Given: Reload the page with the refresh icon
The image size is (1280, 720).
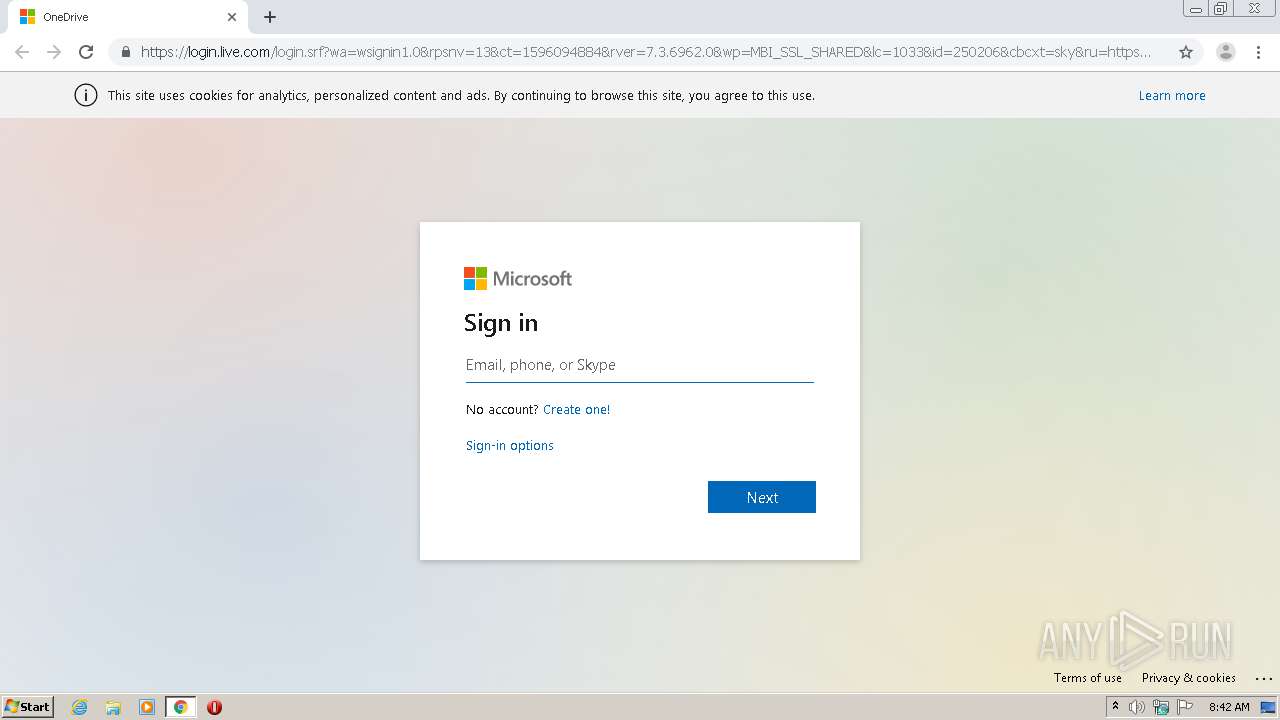Looking at the screenshot, I should click(86, 52).
